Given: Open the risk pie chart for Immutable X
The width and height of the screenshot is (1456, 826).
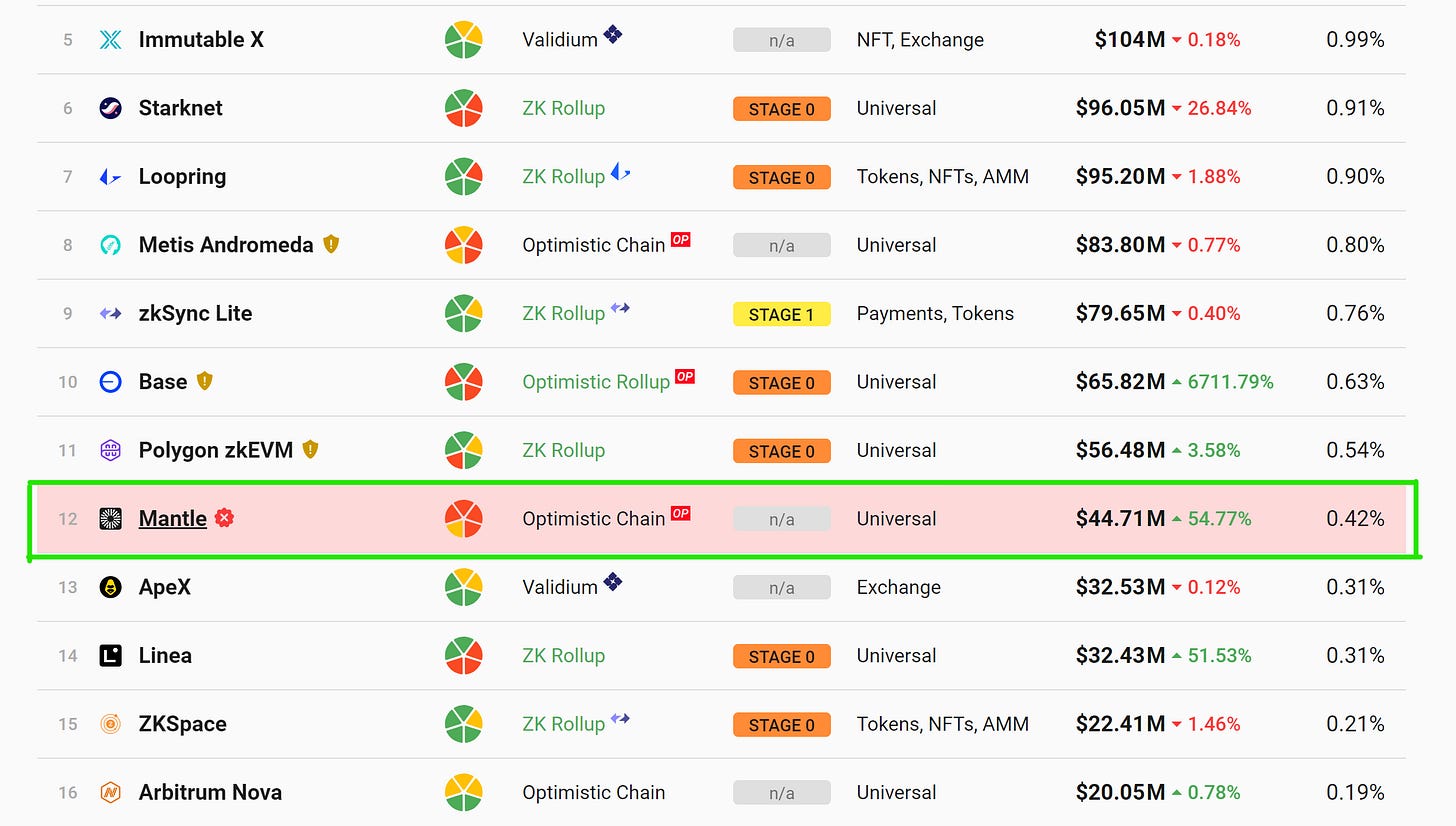Looking at the screenshot, I should click(x=464, y=40).
